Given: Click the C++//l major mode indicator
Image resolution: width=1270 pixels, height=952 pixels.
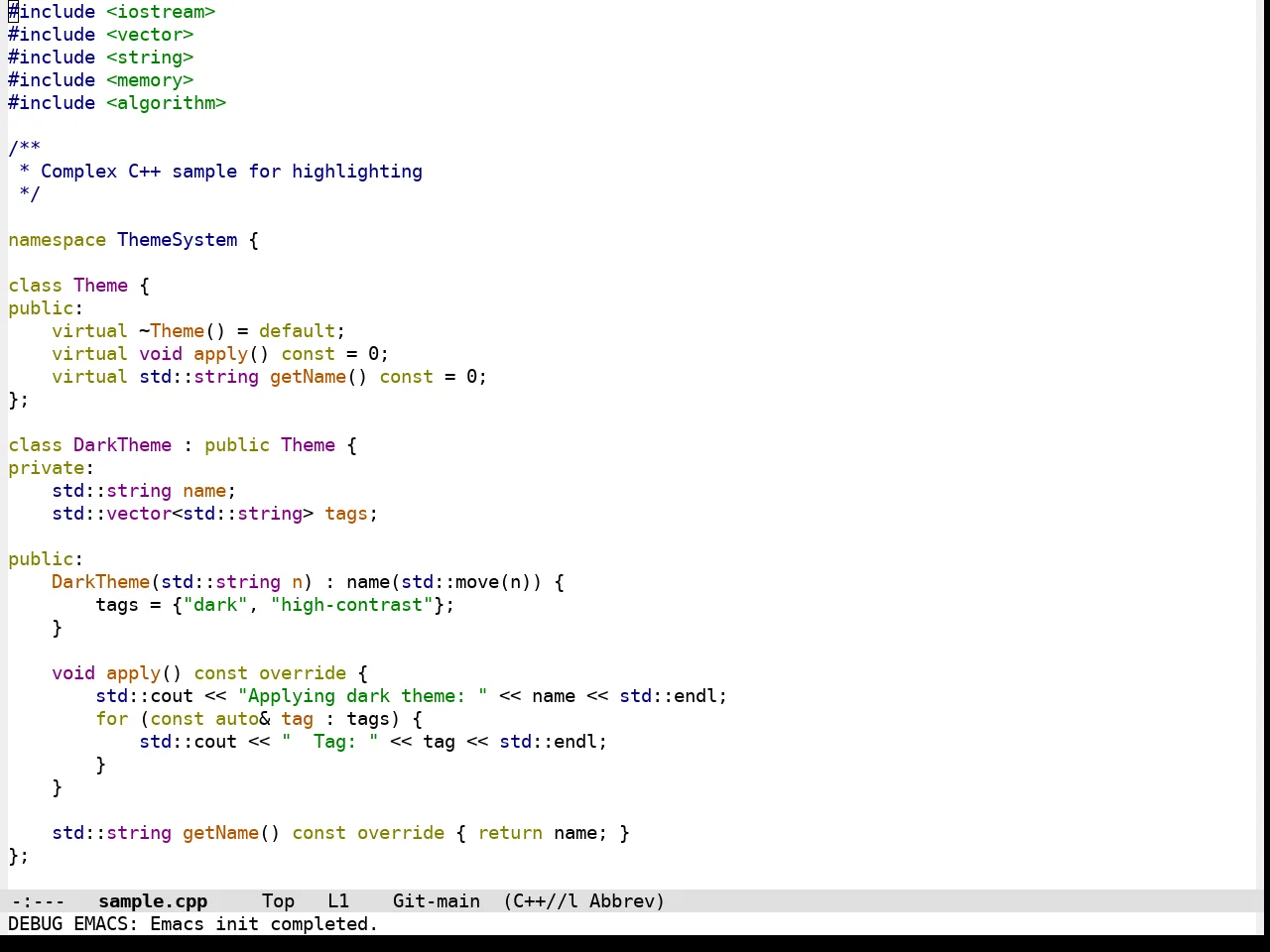Looking at the screenshot, I should click(x=541, y=901).
